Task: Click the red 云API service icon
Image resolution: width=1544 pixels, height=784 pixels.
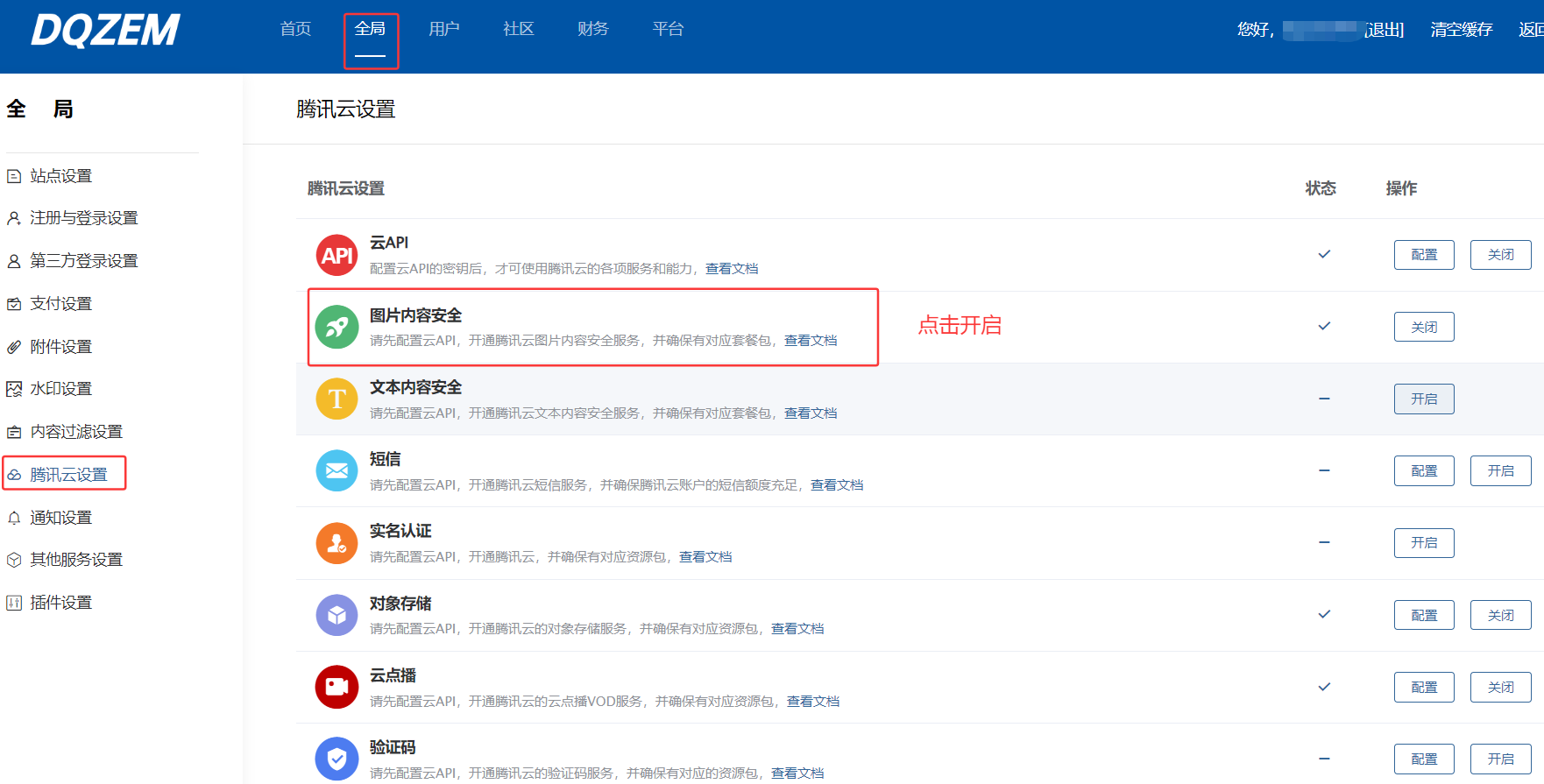Action: tap(336, 255)
